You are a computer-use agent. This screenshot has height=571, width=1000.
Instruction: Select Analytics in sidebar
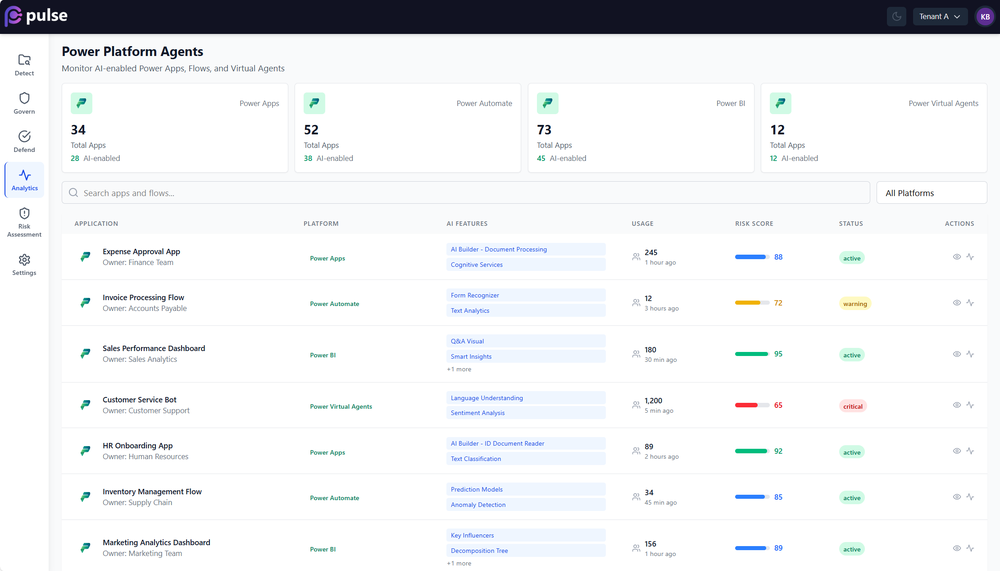24,179
